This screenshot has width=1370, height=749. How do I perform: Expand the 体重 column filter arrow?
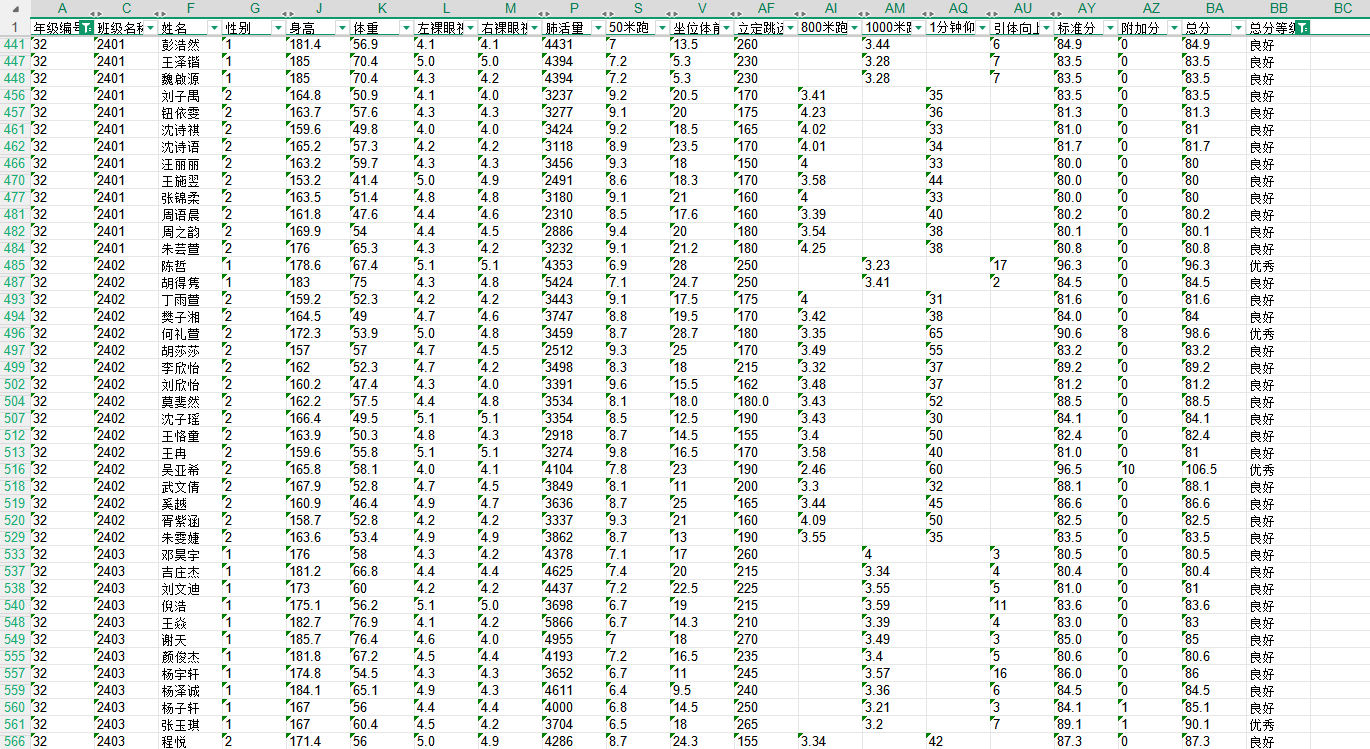(x=406, y=28)
